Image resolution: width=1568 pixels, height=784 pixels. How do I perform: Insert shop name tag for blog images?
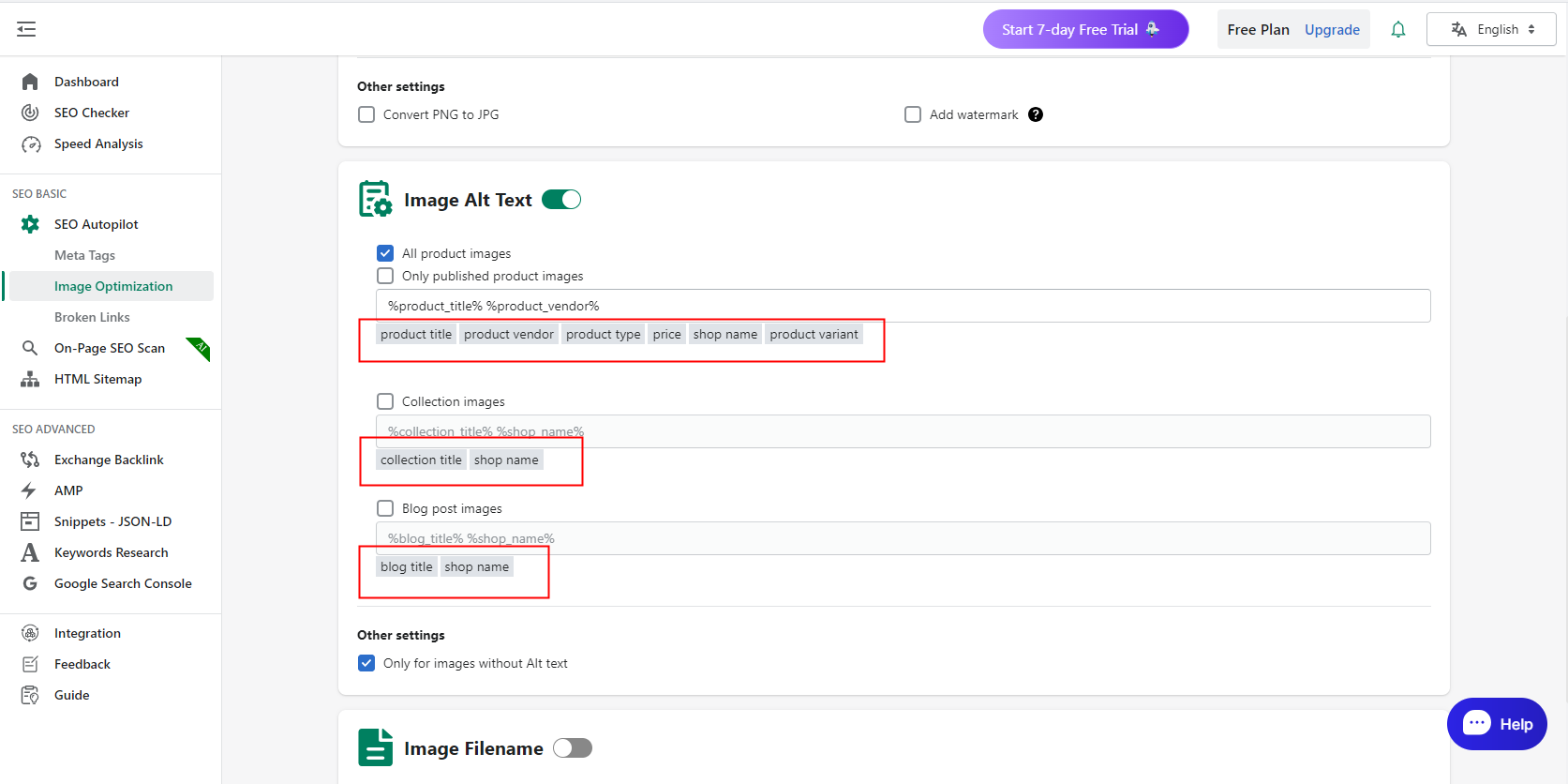[x=477, y=566]
